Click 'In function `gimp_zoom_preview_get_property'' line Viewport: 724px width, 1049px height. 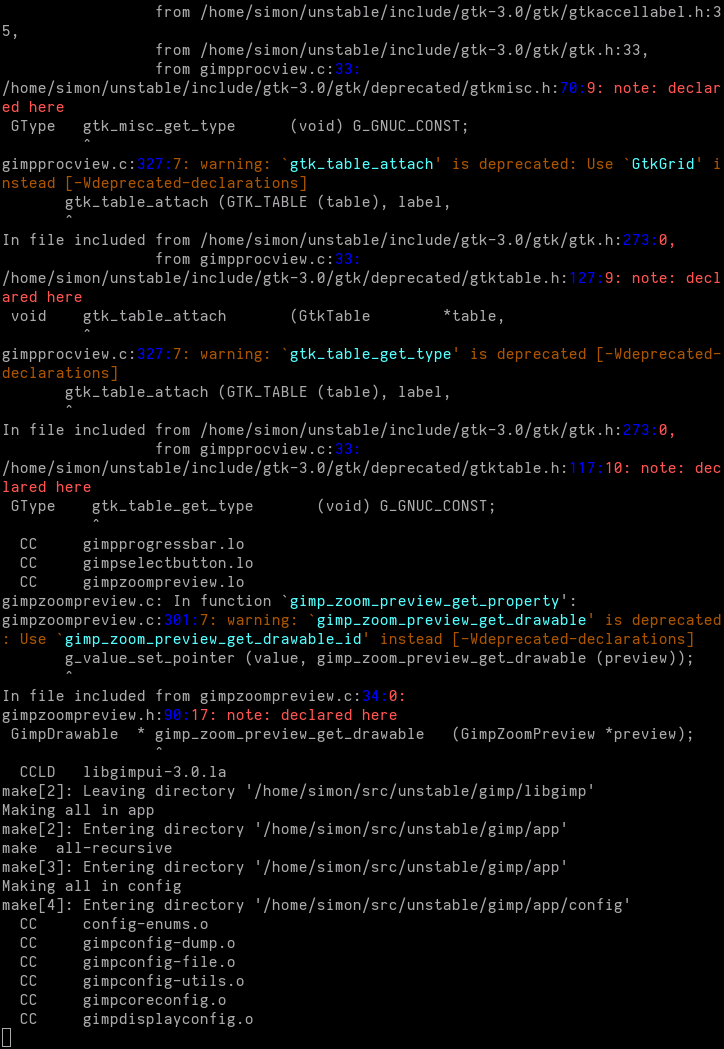click(289, 601)
